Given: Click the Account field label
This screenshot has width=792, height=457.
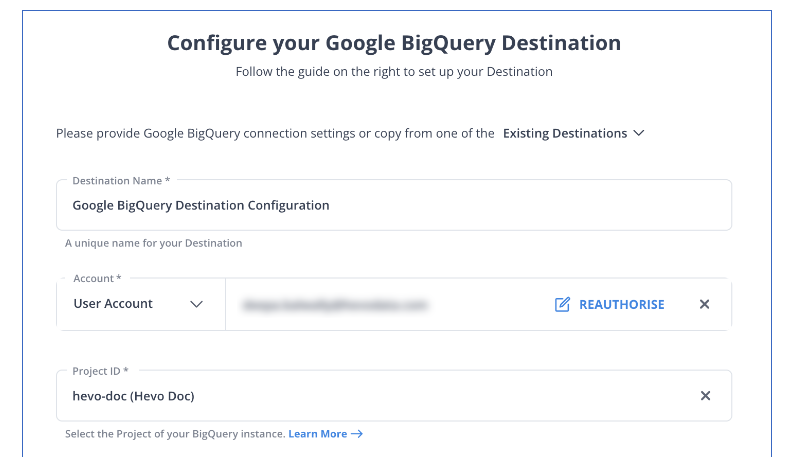Looking at the screenshot, I should (x=97, y=278).
